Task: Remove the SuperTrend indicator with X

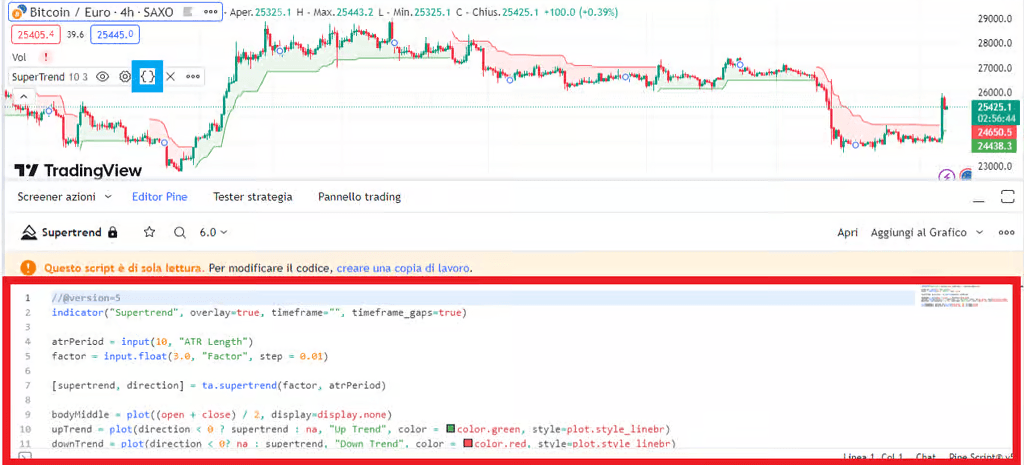Action: (x=170, y=76)
